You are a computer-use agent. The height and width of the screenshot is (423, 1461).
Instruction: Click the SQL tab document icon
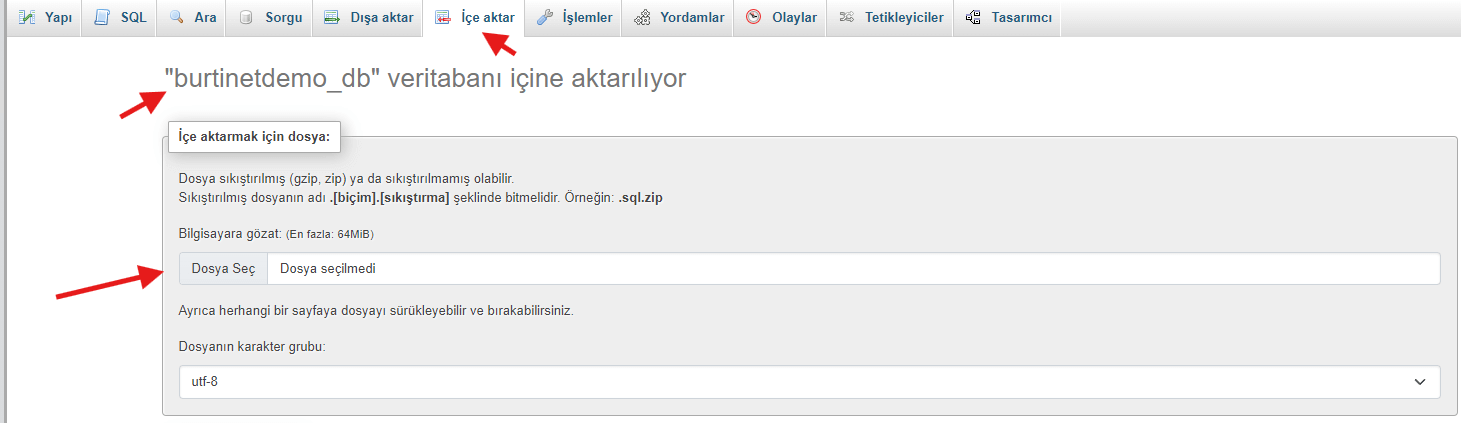pyautogui.click(x=102, y=17)
